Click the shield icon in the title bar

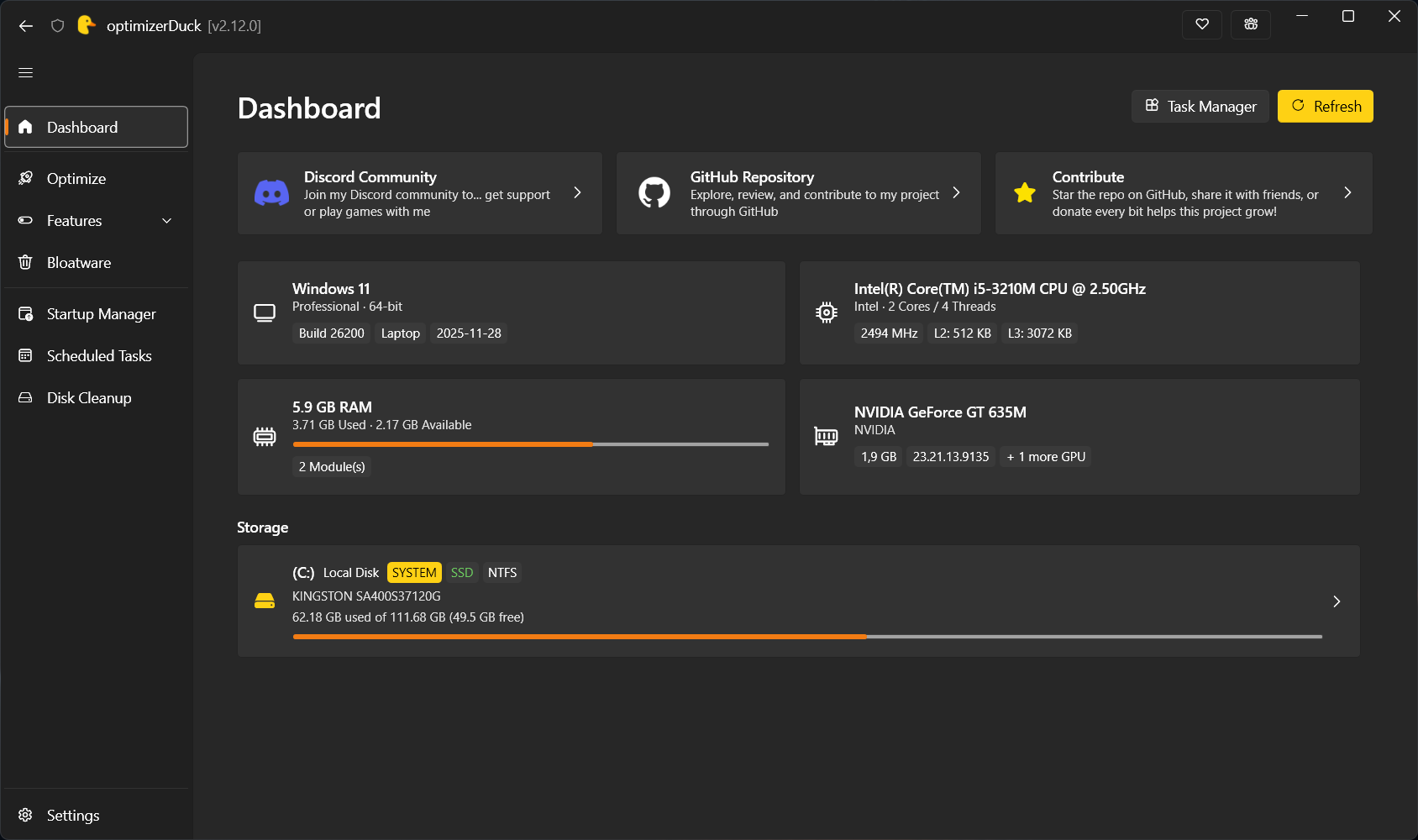coord(57,26)
